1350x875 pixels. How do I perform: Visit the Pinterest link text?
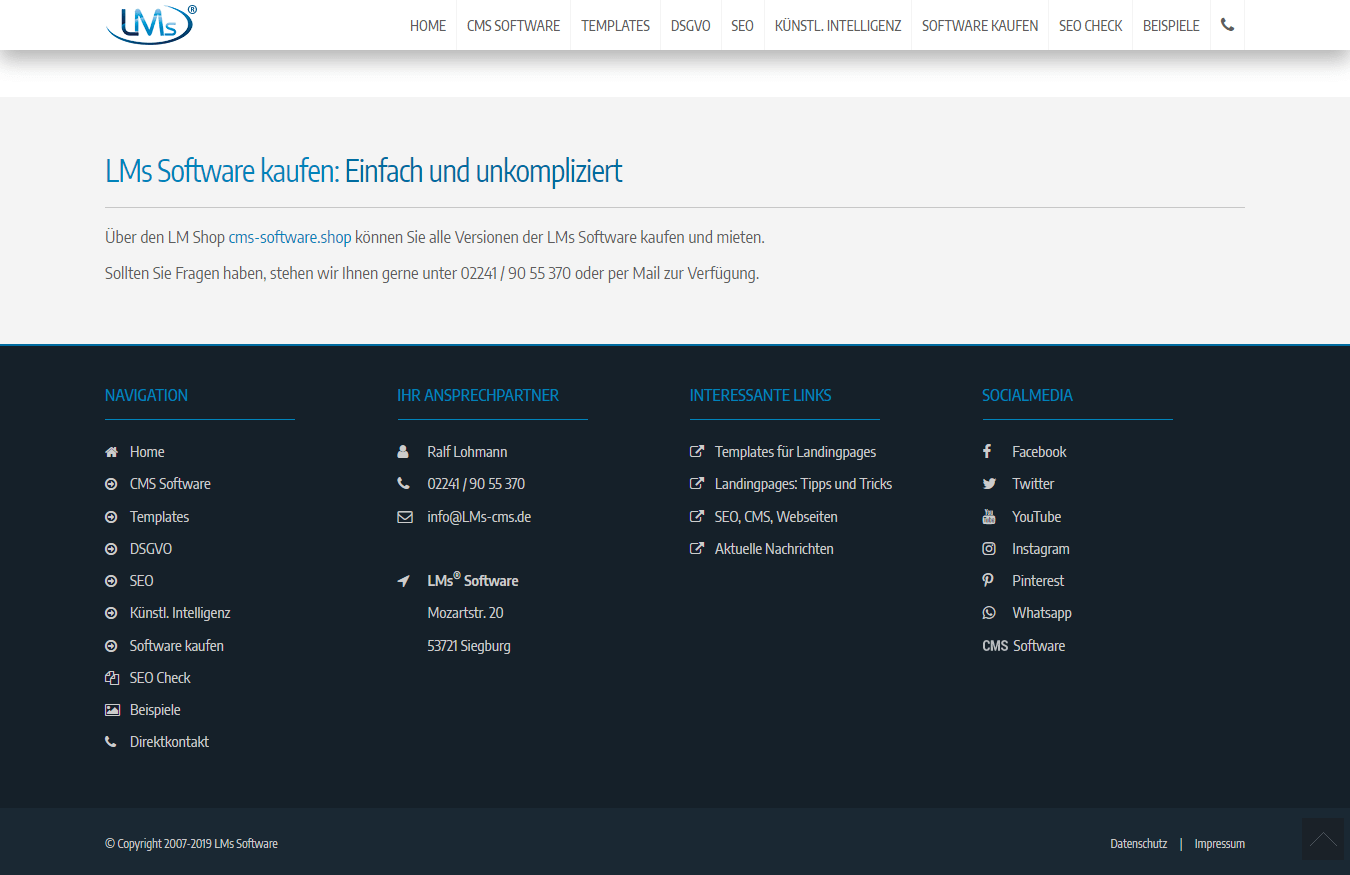[1038, 581]
